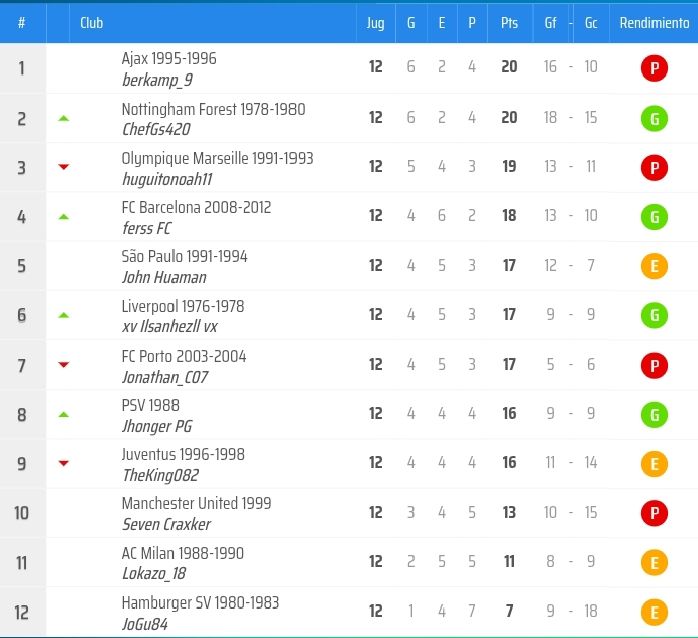Viewport: 698px width, 638px height.
Task: Click the red down arrow beside Olympique Marseille
Action: (64, 167)
